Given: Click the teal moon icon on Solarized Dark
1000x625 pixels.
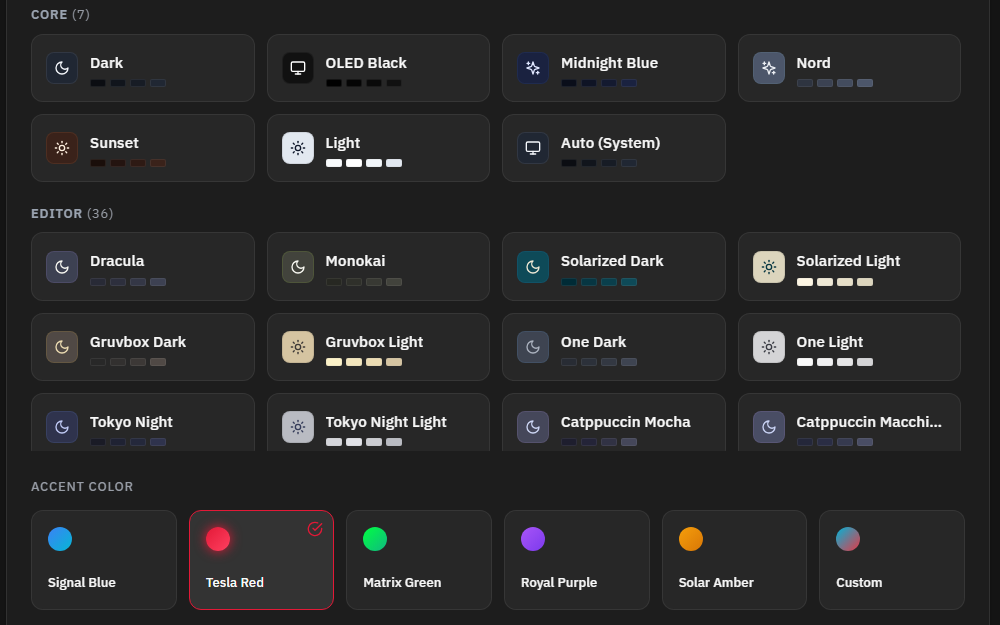Looking at the screenshot, I should tap(533, 267).
